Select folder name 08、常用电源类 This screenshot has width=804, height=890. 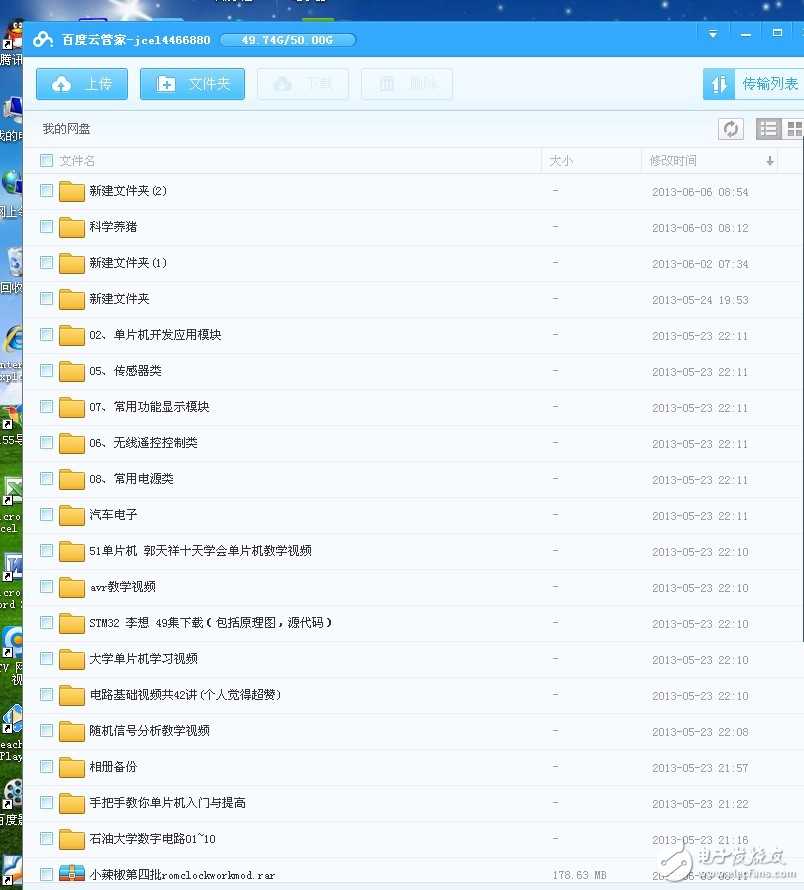[x=131, y=478]
